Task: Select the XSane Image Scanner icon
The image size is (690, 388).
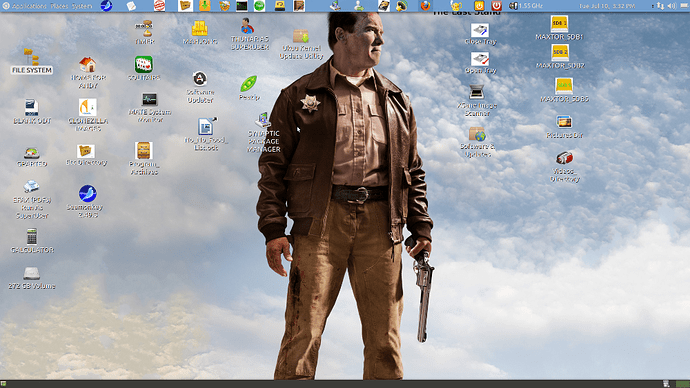Action: 477,100
